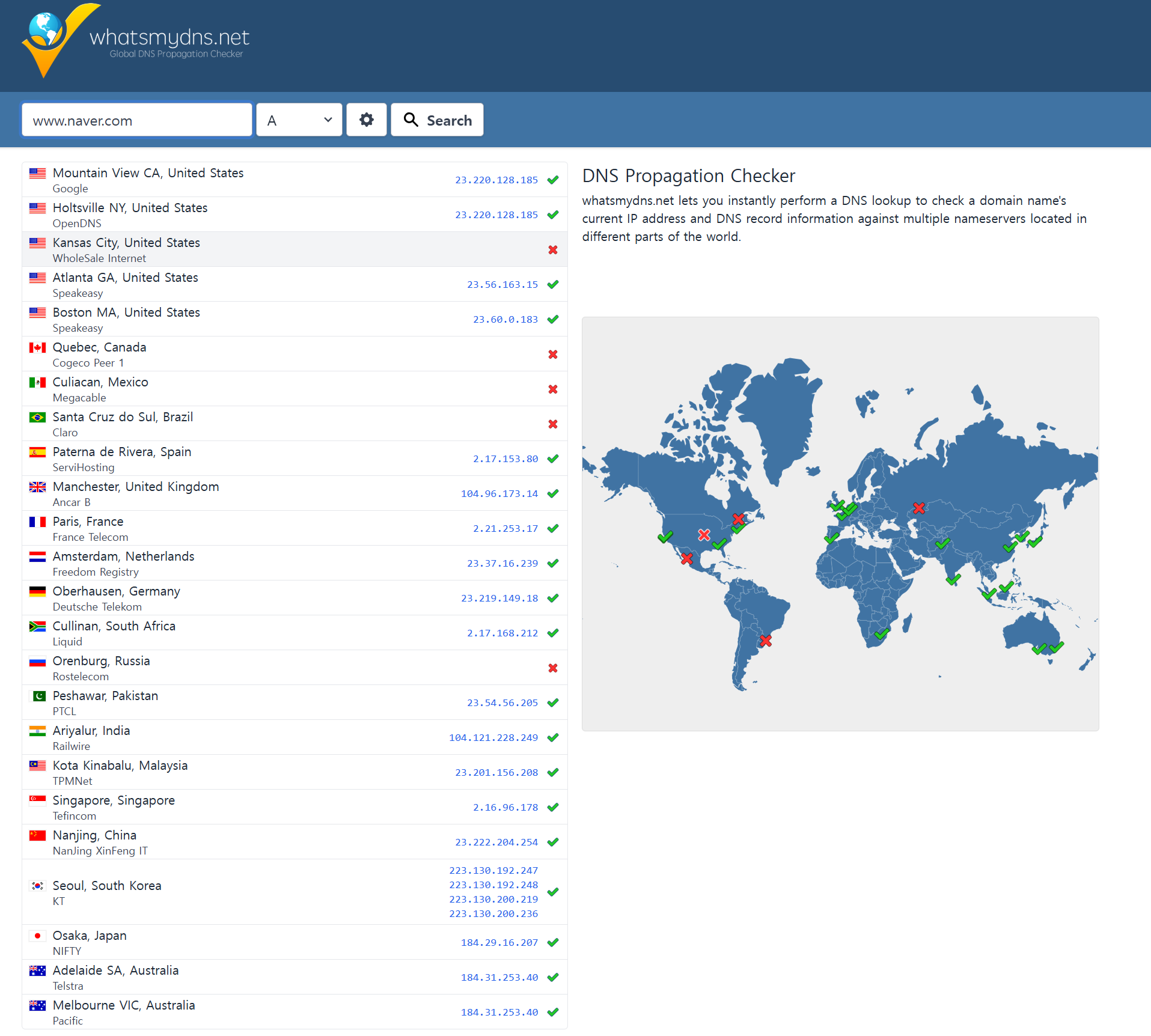Click the Kota Kinabalu, Malaysia location name

[x=120, y=766]
